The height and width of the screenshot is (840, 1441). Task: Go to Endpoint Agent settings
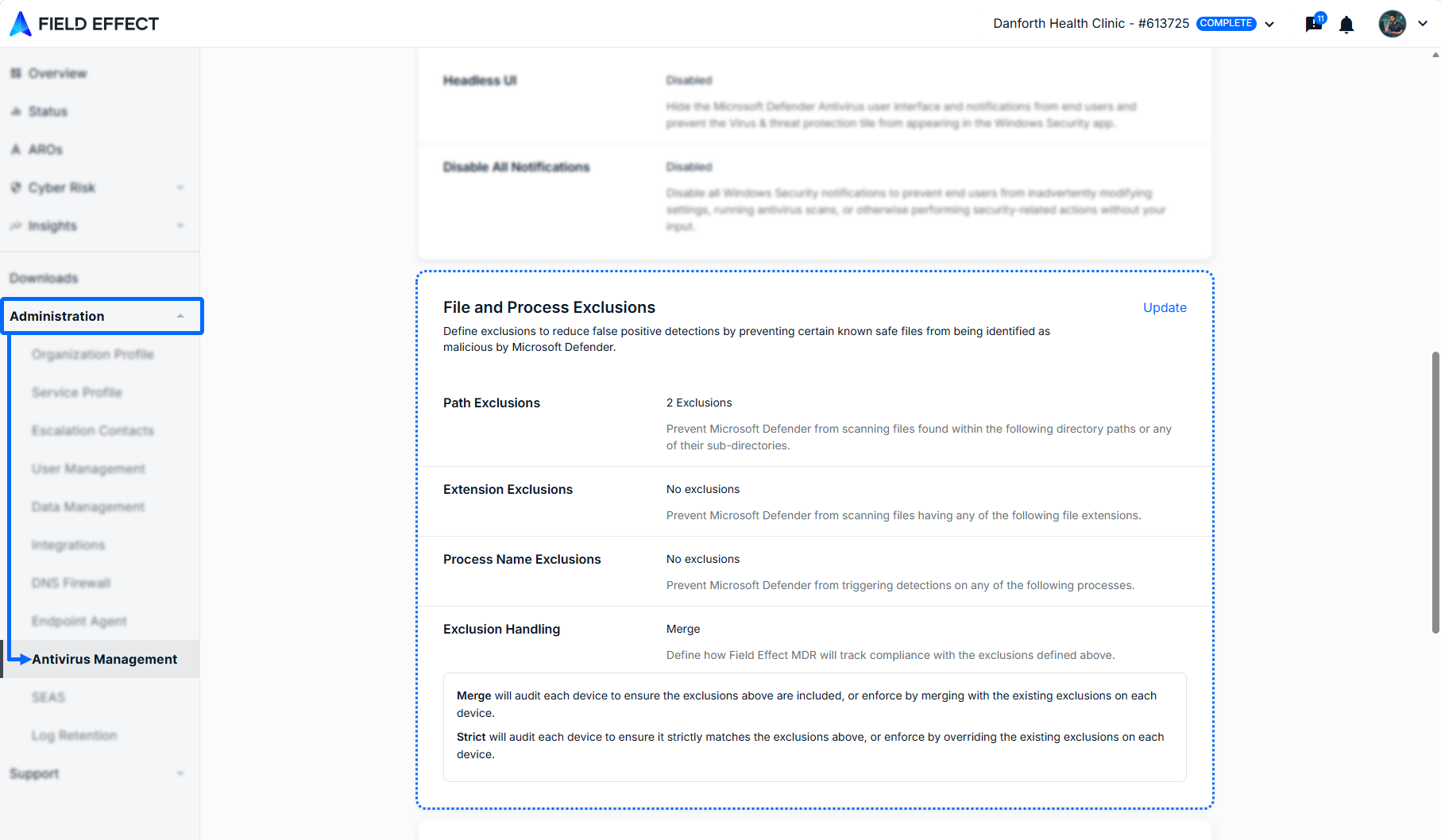pyautogui.click(x=79, y=621)
